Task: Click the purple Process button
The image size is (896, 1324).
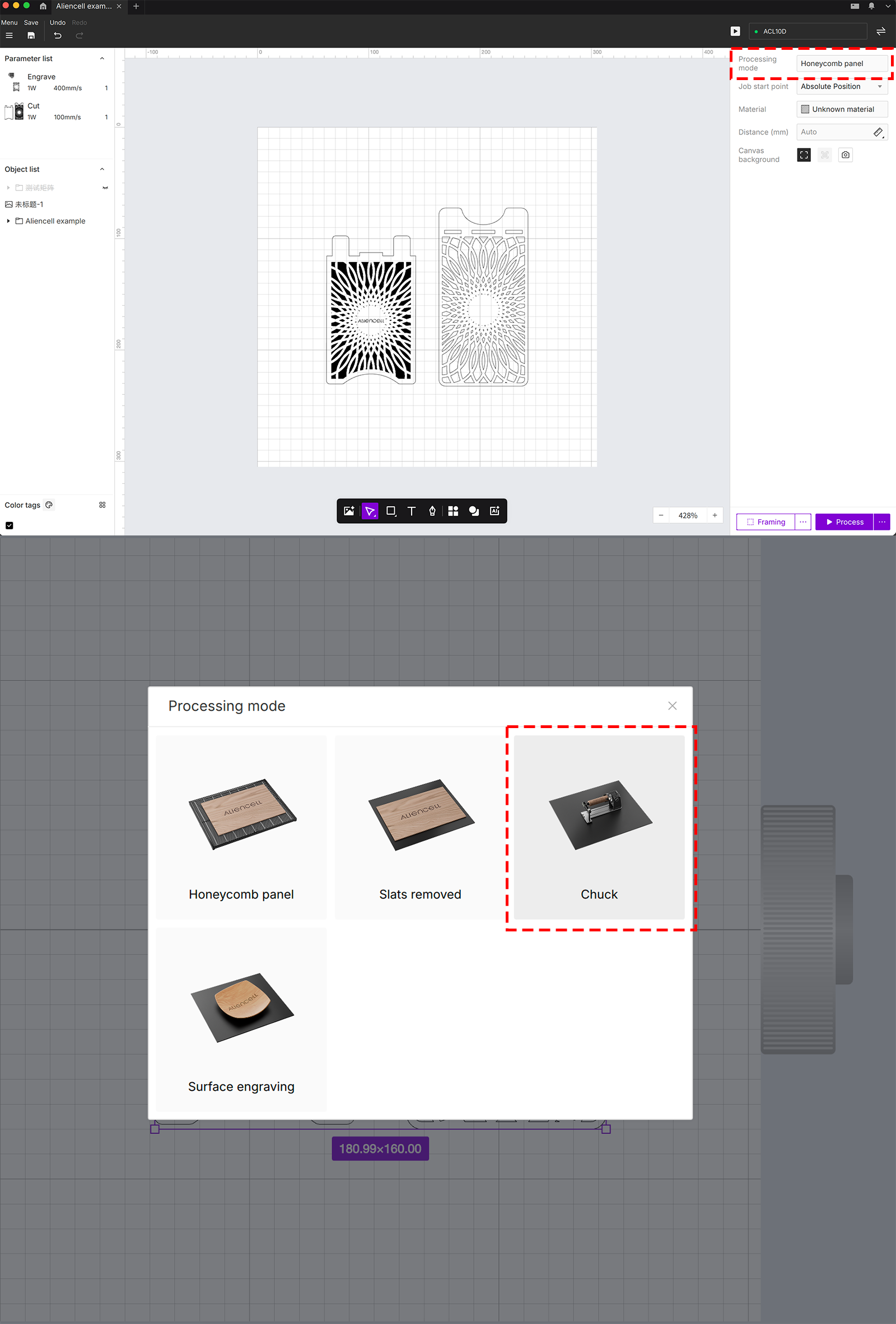Action: [x=844, y=522]
